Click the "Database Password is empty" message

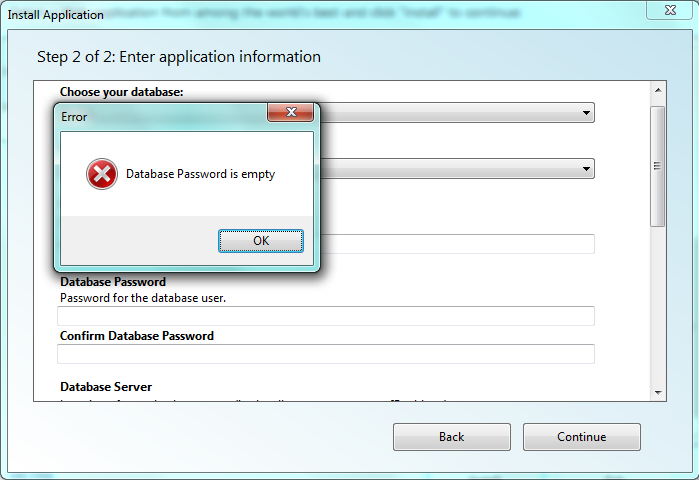coord(200,174)
